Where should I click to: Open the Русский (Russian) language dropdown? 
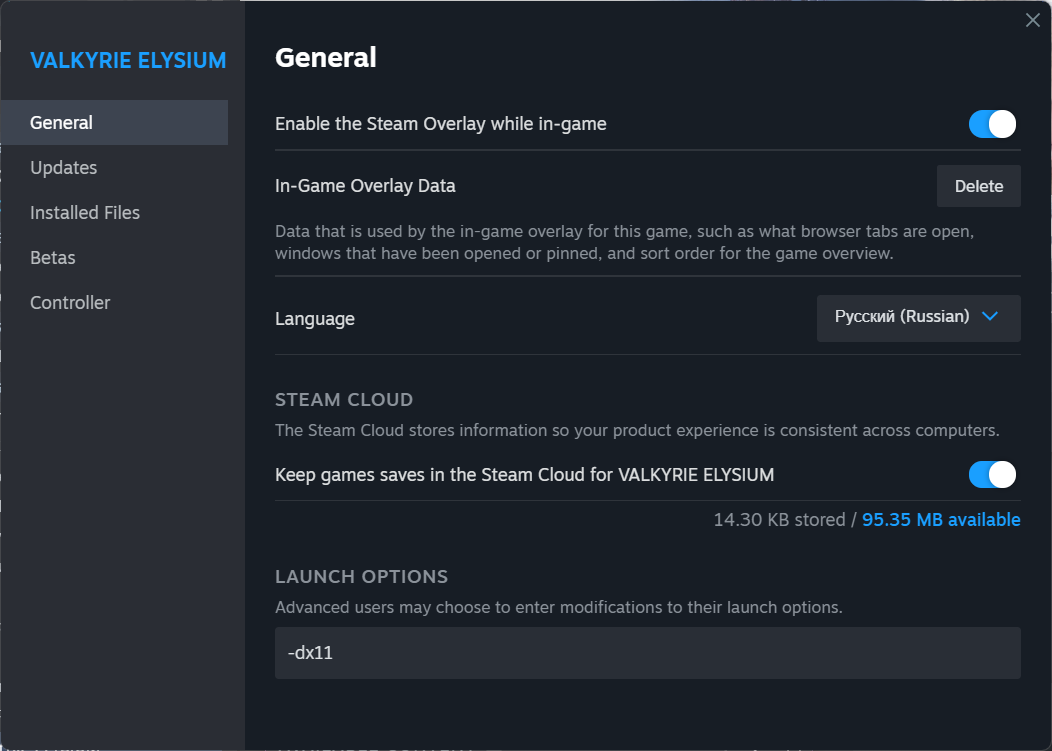918,318
